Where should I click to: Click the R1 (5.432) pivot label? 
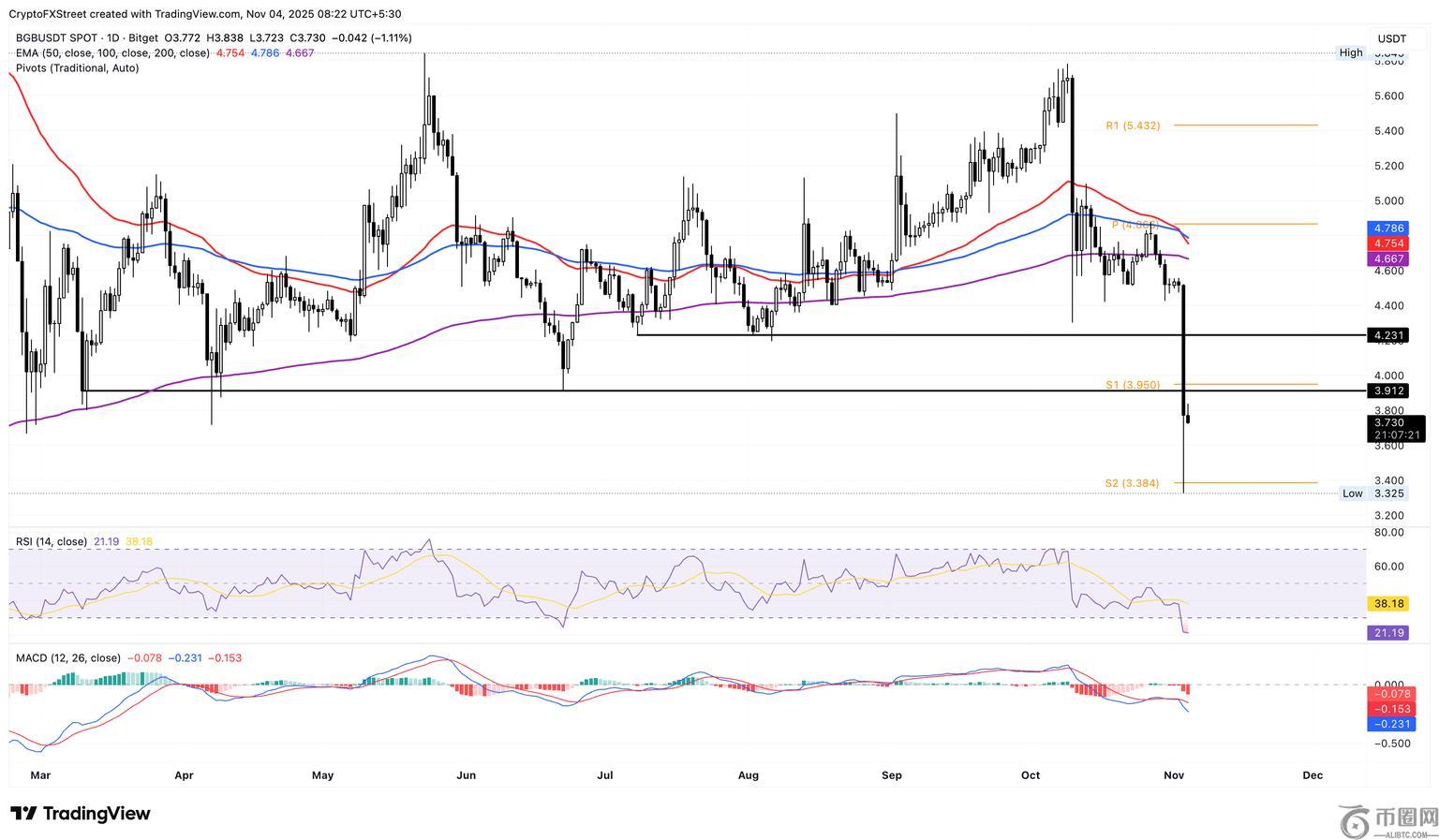1133,125
